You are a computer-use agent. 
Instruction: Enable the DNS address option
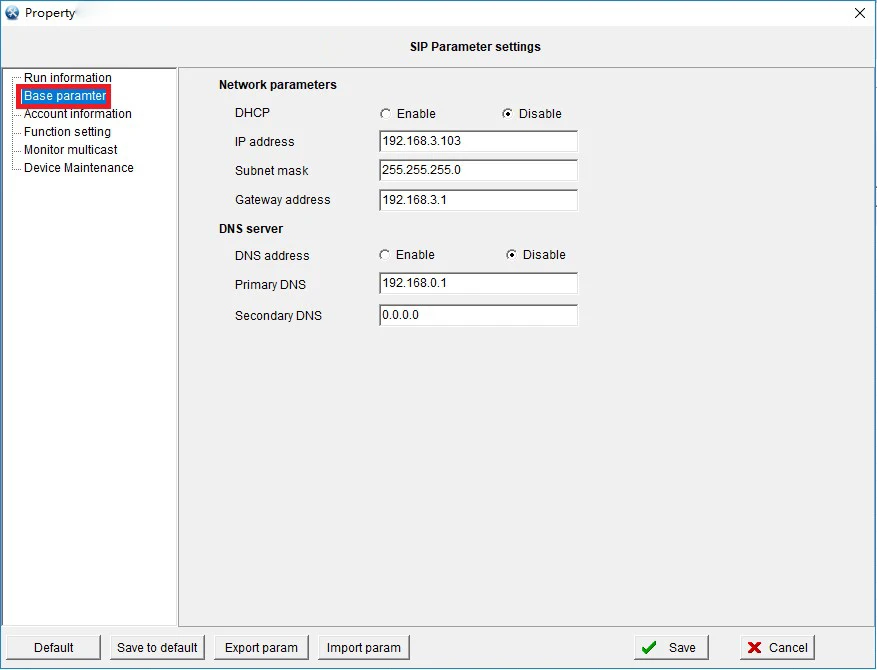pos(386,254)
